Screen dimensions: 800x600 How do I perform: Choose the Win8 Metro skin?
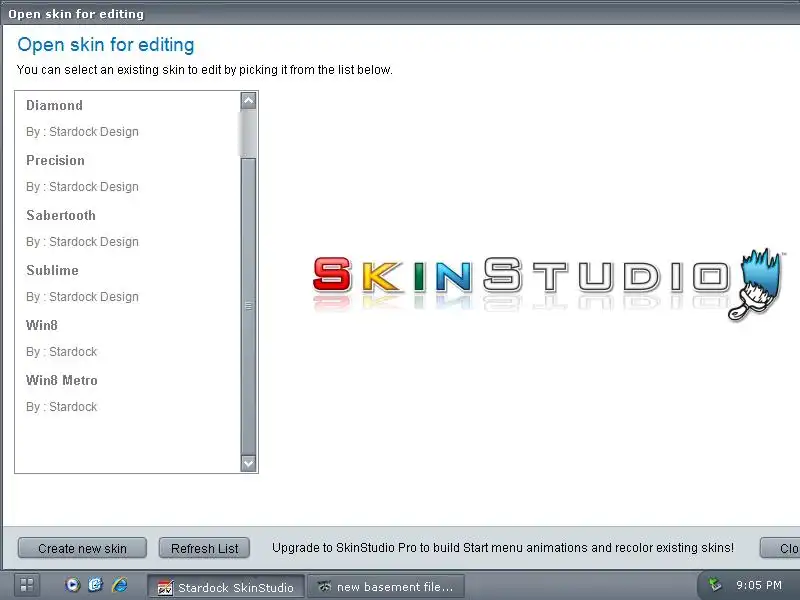click(62, 381)
